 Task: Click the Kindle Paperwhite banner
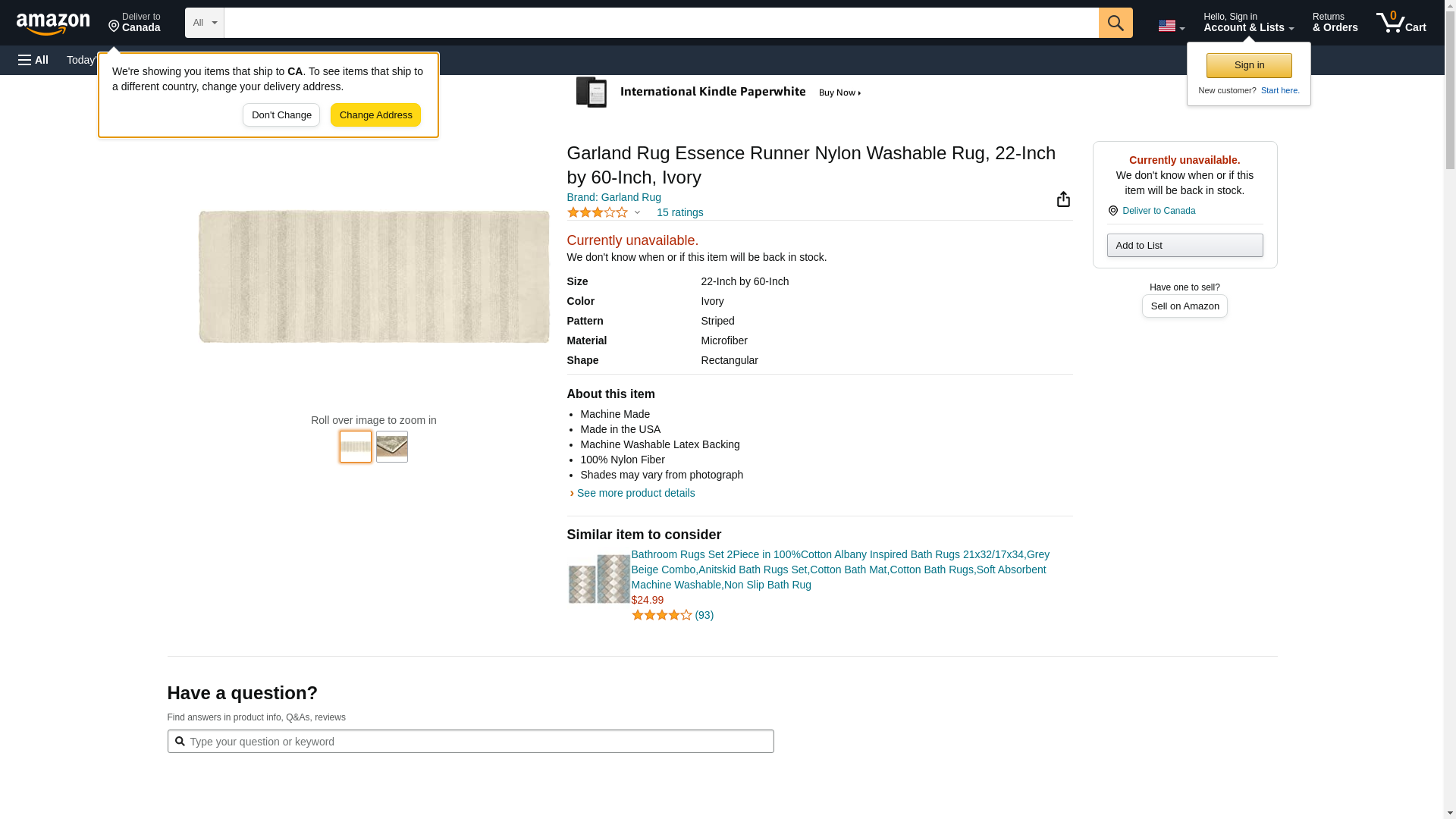pos(718,93)
